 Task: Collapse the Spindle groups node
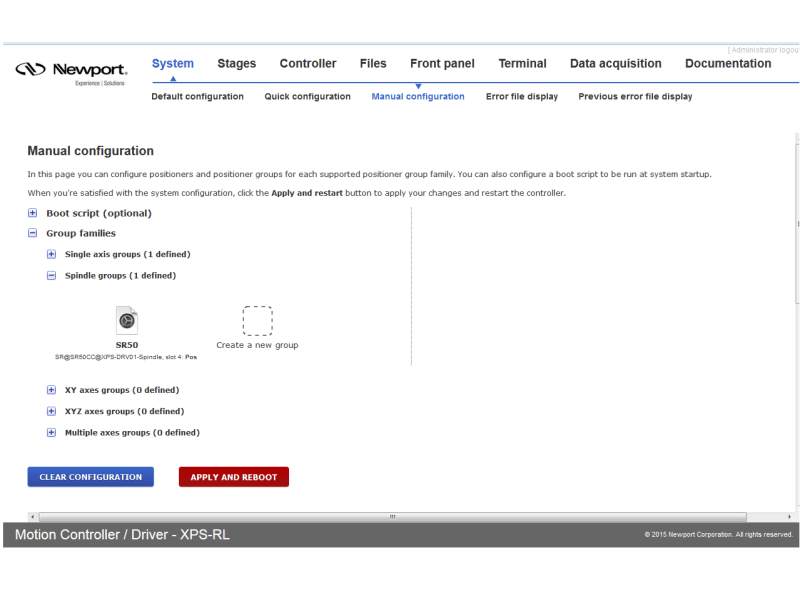coord(51,275)
